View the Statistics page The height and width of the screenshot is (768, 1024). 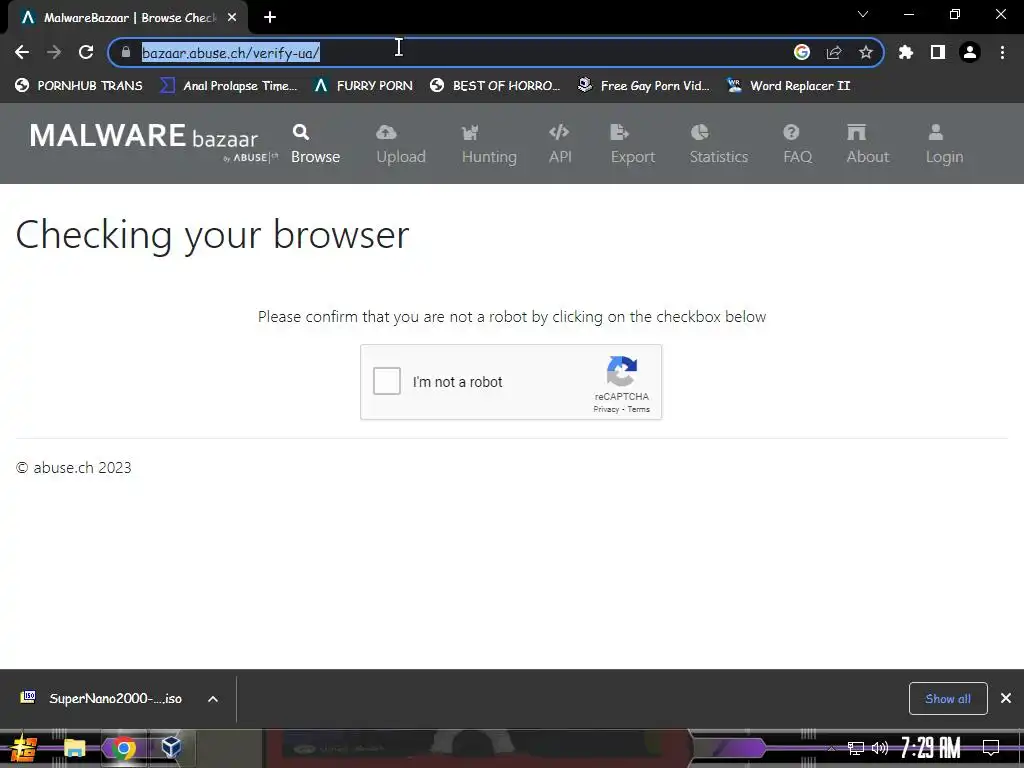(x=719, y=144)
